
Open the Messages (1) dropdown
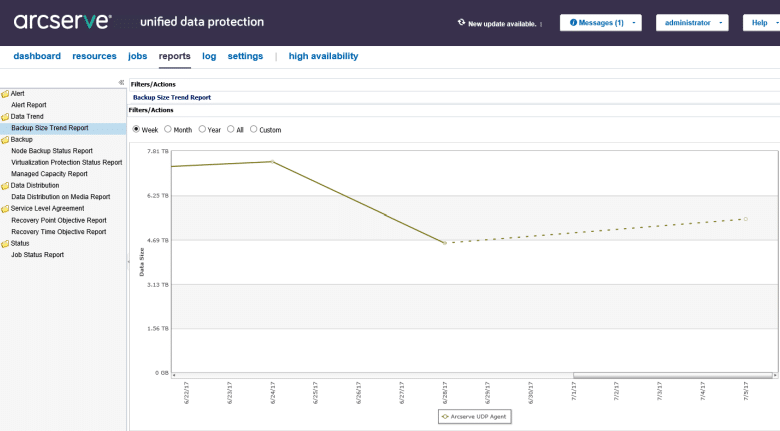coord(600,22)
